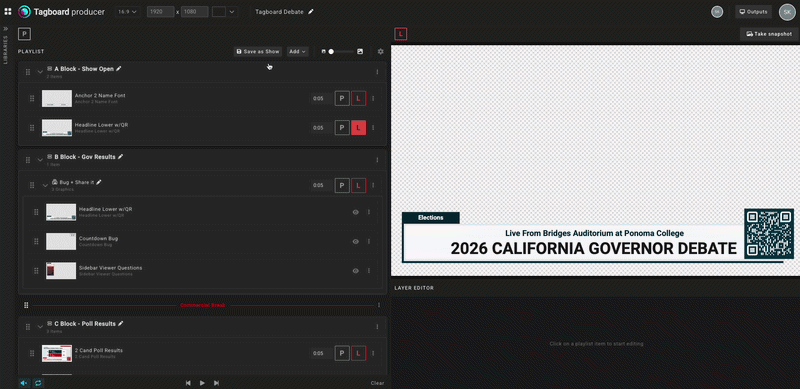Click the background color swatch
800x389 pixels.
(219, 11)
